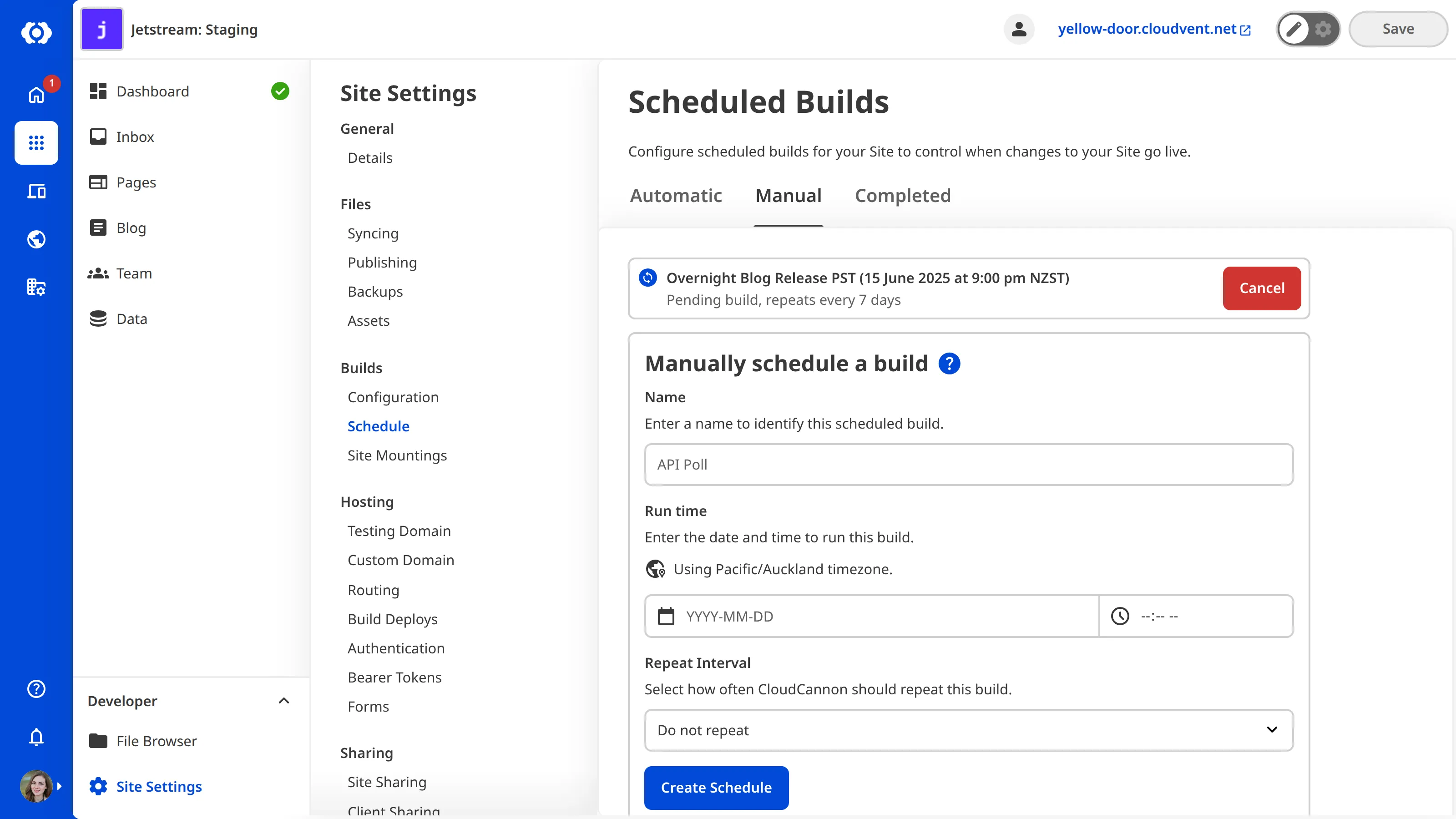The height and width of the screenshot is (819, 1456).
Task: Open Site Mountings settings
Action: 397,455
